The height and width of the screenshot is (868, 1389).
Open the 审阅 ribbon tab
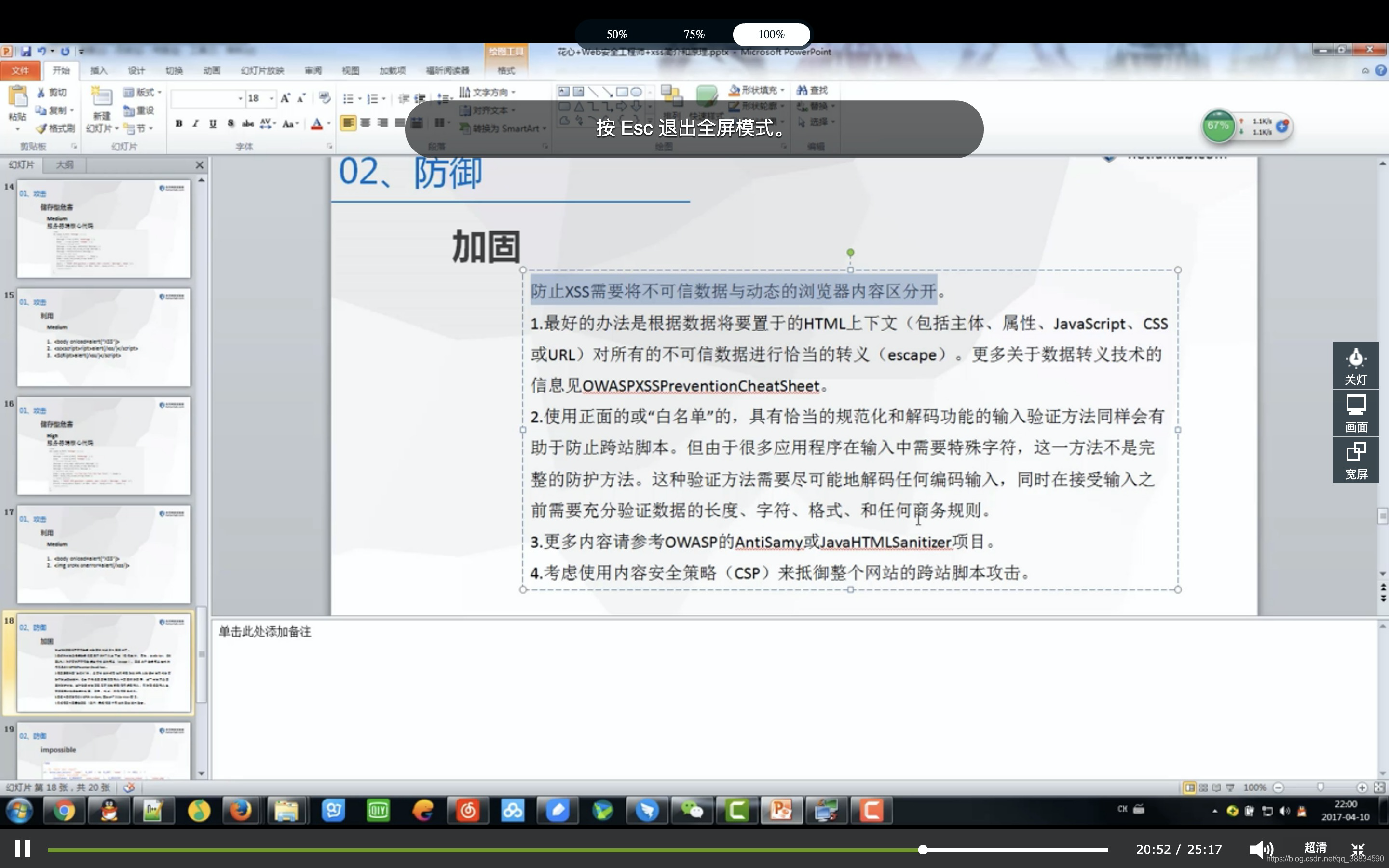coord(313,70)
